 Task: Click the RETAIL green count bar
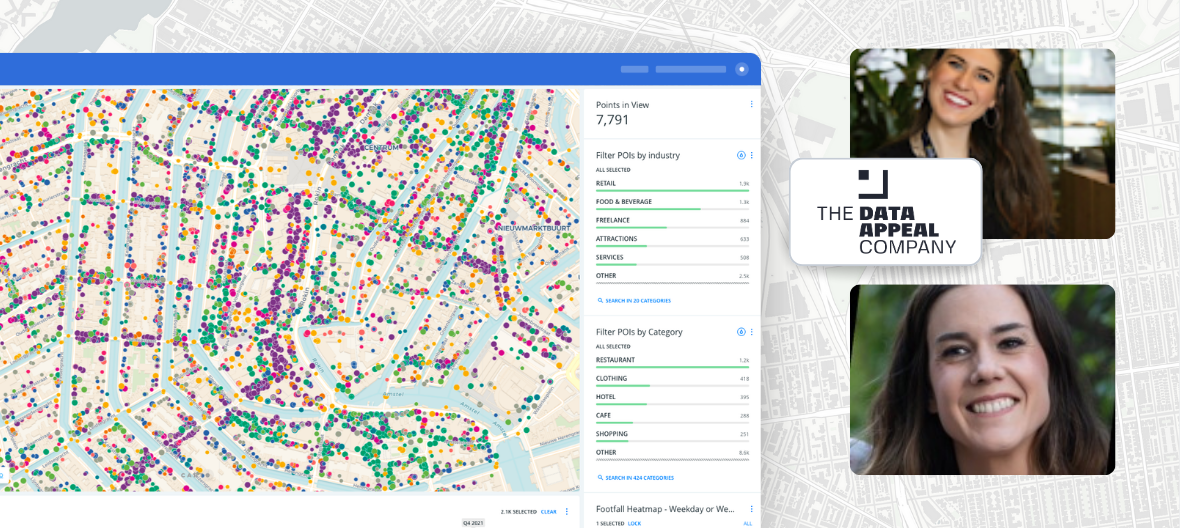click(672, 190)
